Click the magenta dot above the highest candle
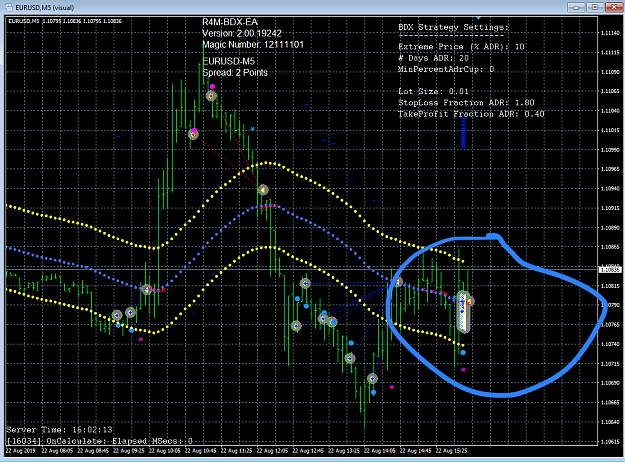Image resolution: width=625 pixels, height=462 pixels. point(212,87)
